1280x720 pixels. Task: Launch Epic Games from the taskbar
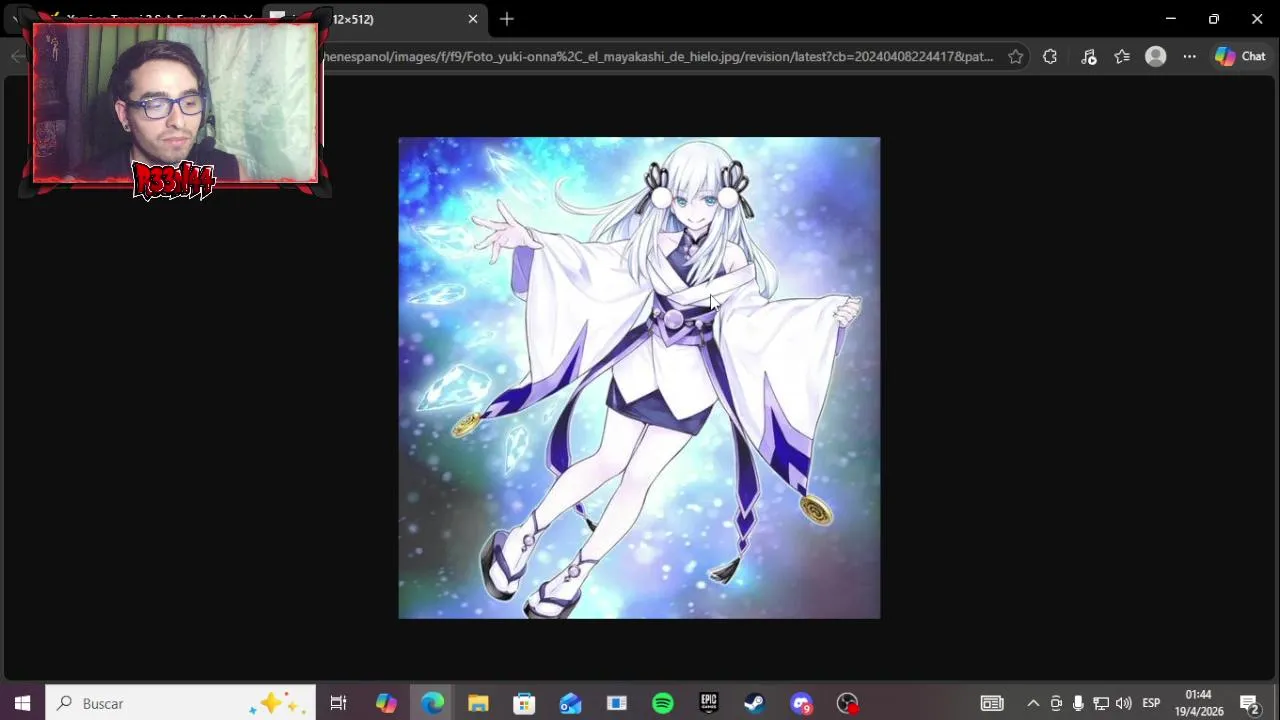tap(709, 703)
